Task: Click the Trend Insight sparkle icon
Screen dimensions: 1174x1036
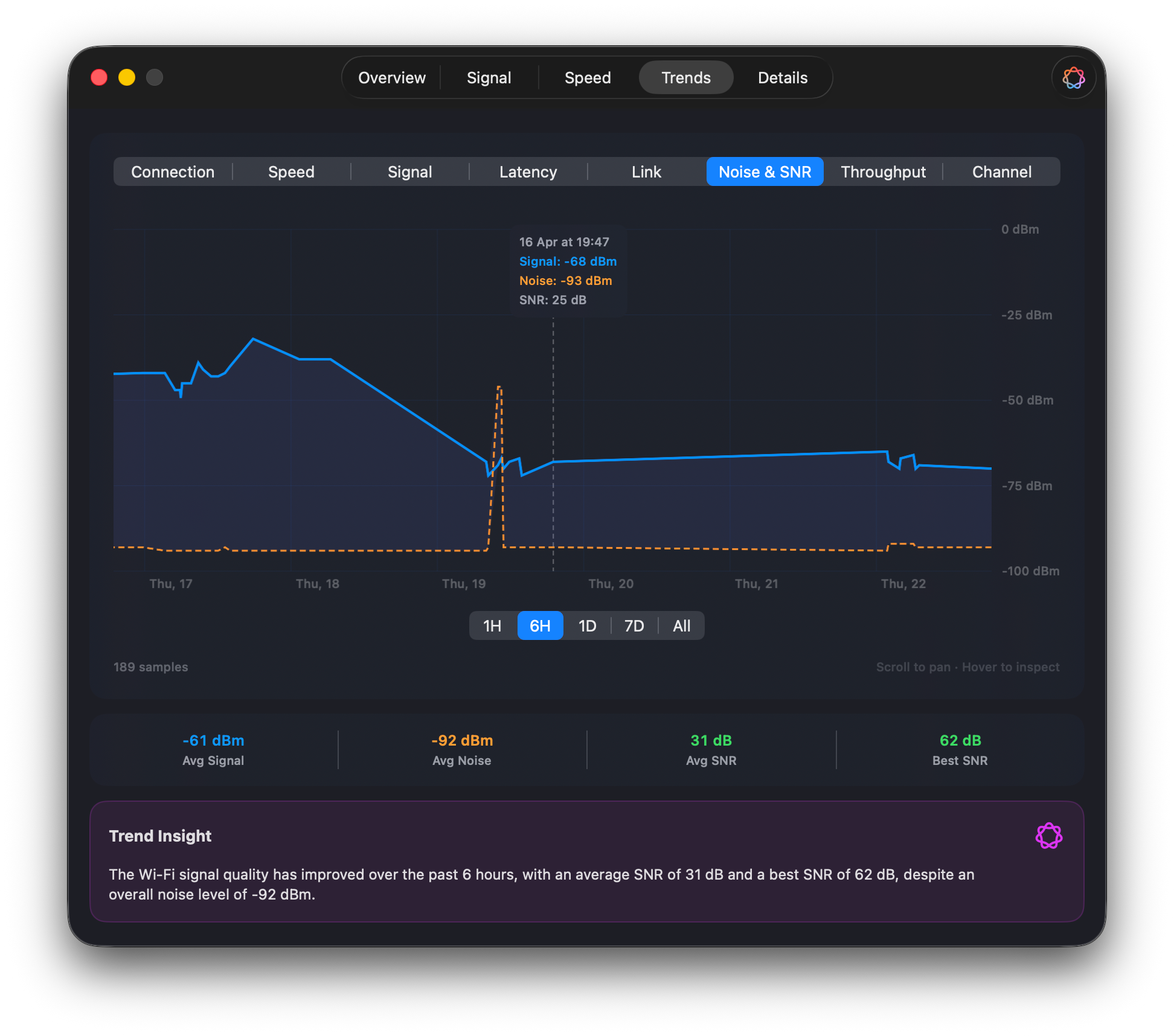Action: click(x=1050, y=836)
